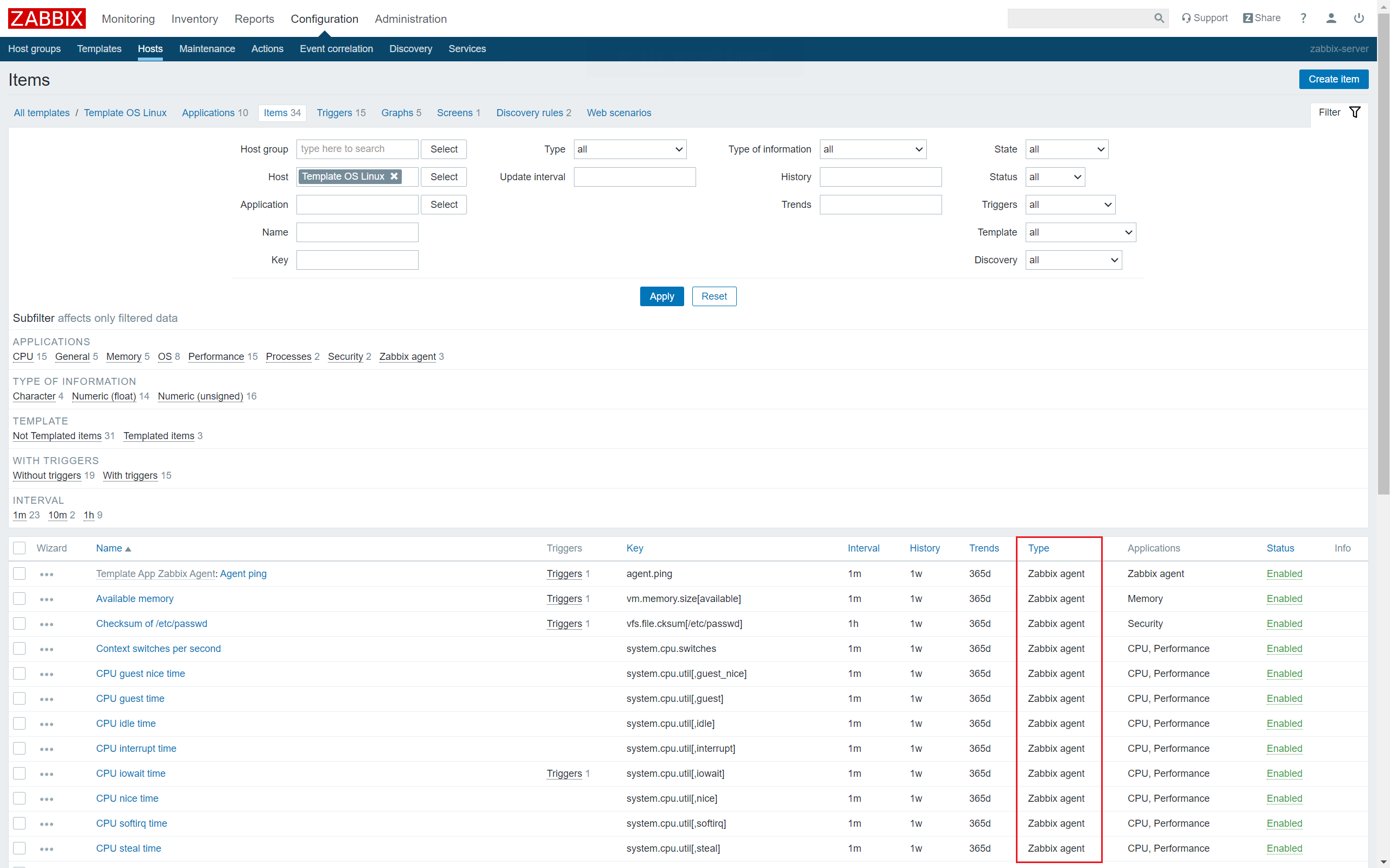Sort by Name column with arrow
1390x868 pixels.
(113, 548)
